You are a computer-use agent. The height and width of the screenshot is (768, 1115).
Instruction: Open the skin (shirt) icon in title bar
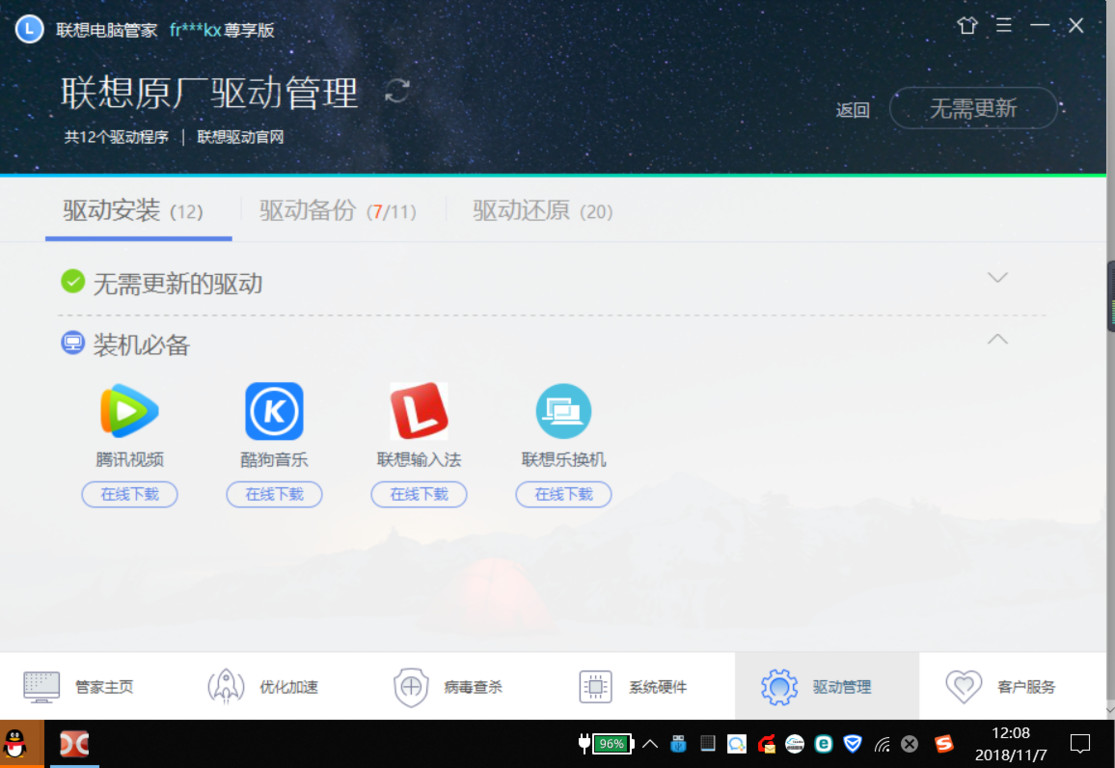[x=967, y=26]
